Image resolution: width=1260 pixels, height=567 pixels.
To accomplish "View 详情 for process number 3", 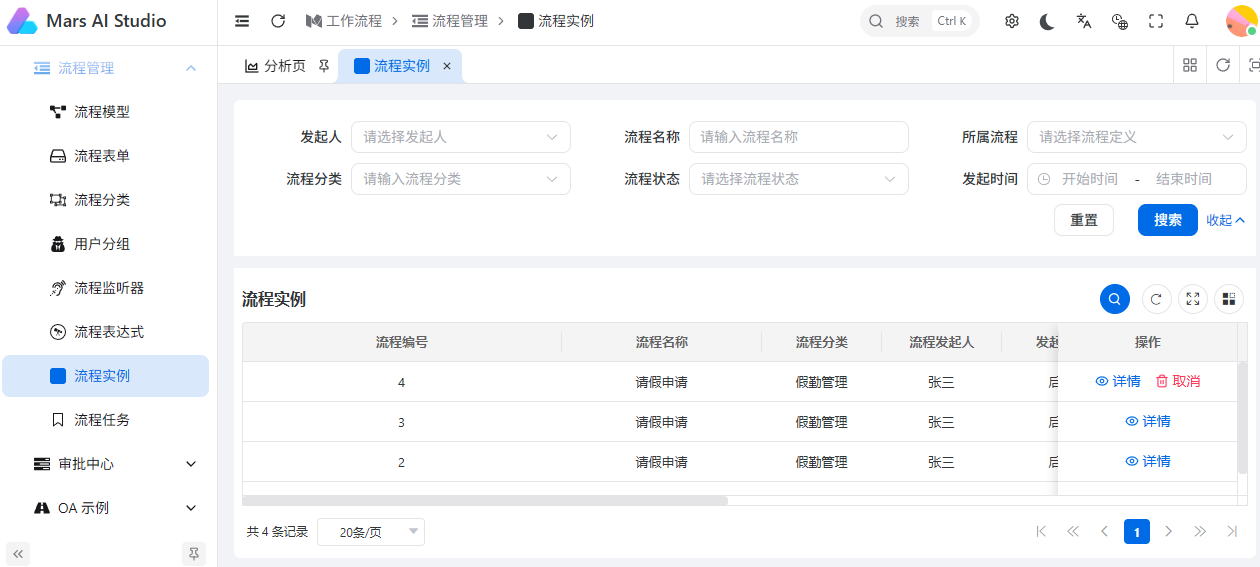I will [1148, 421].
